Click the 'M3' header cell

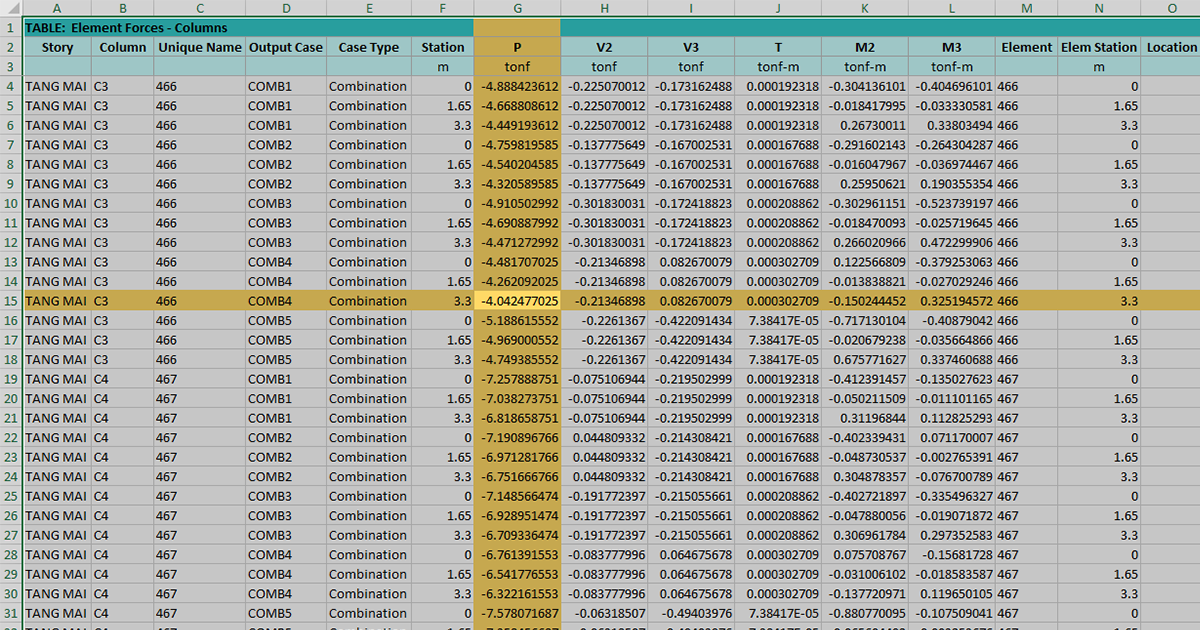coord(952,47)
